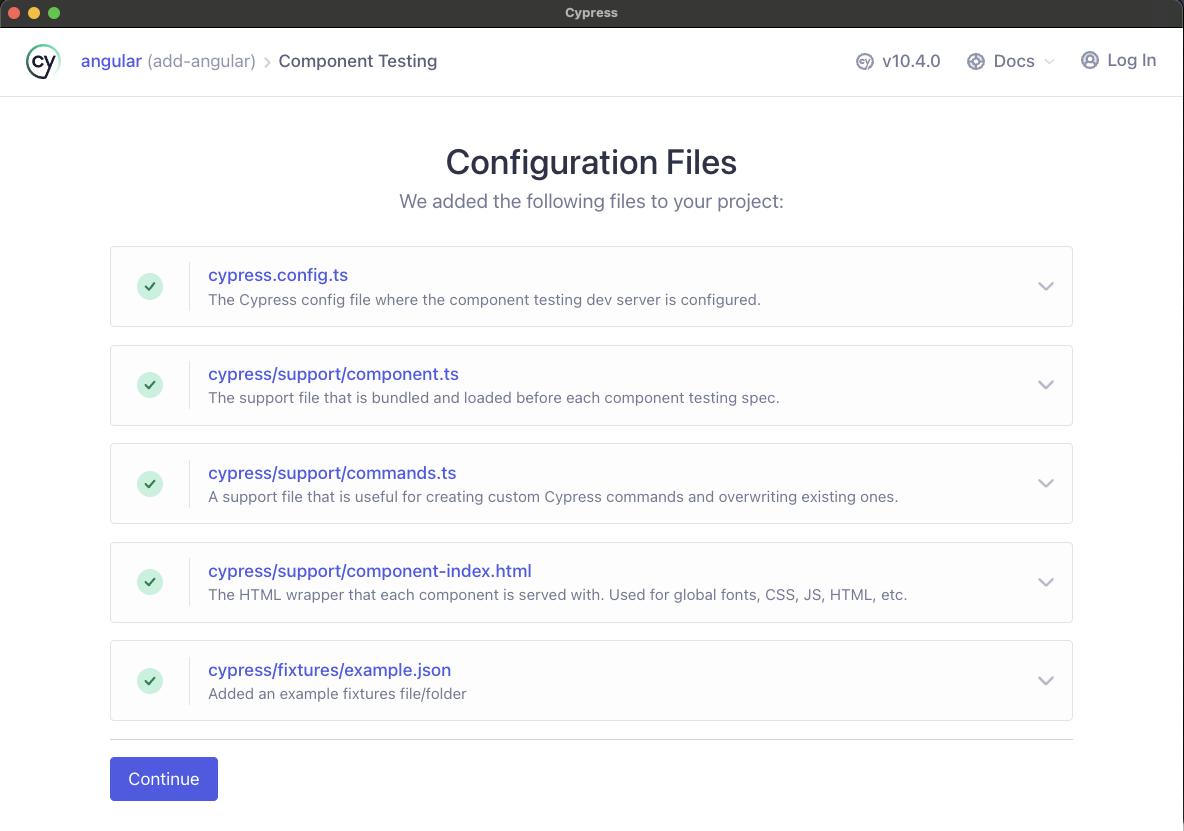
Task: Expand the cypress.config.ts details chevron
Action: tap(1046, 286)
